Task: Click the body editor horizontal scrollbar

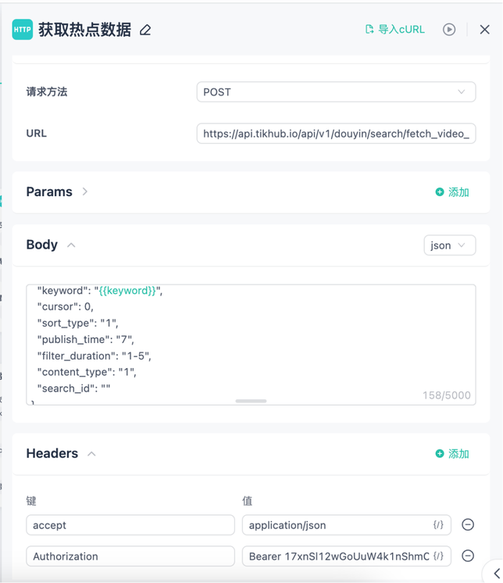Action: click(x=251, y=401)
